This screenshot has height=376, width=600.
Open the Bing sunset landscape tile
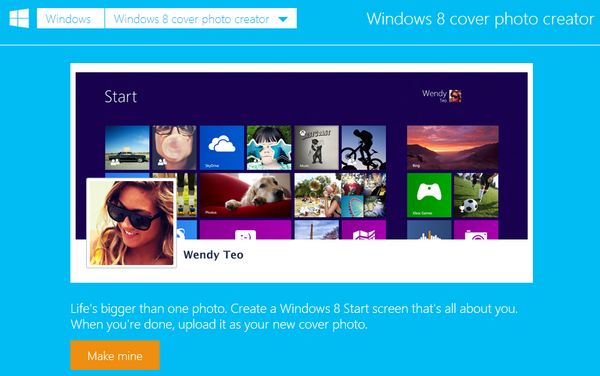tap(453, 148)
